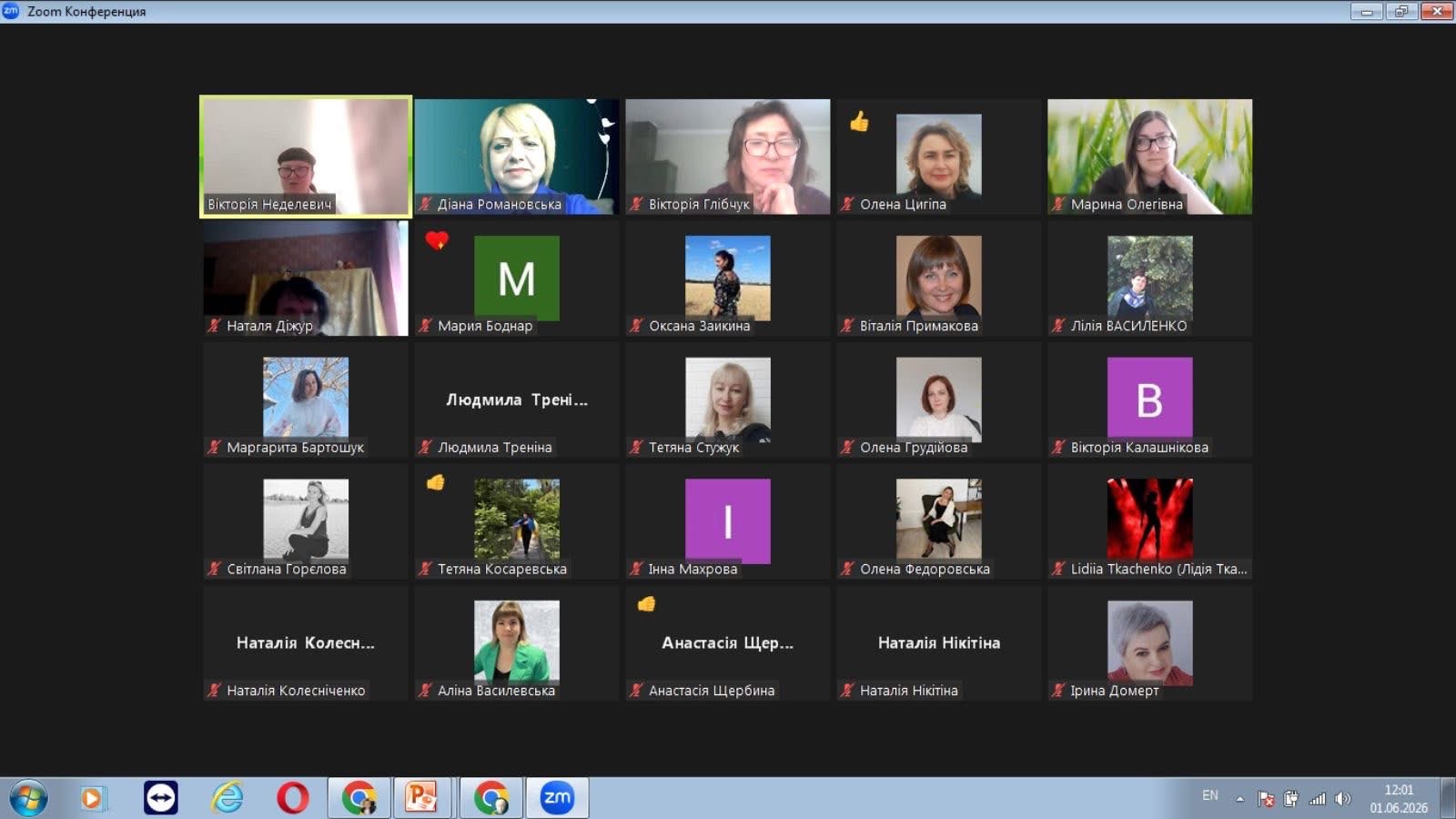
Task: Click the heart reaction on Мария Боднар tile
Action: (x=437, y=241)
